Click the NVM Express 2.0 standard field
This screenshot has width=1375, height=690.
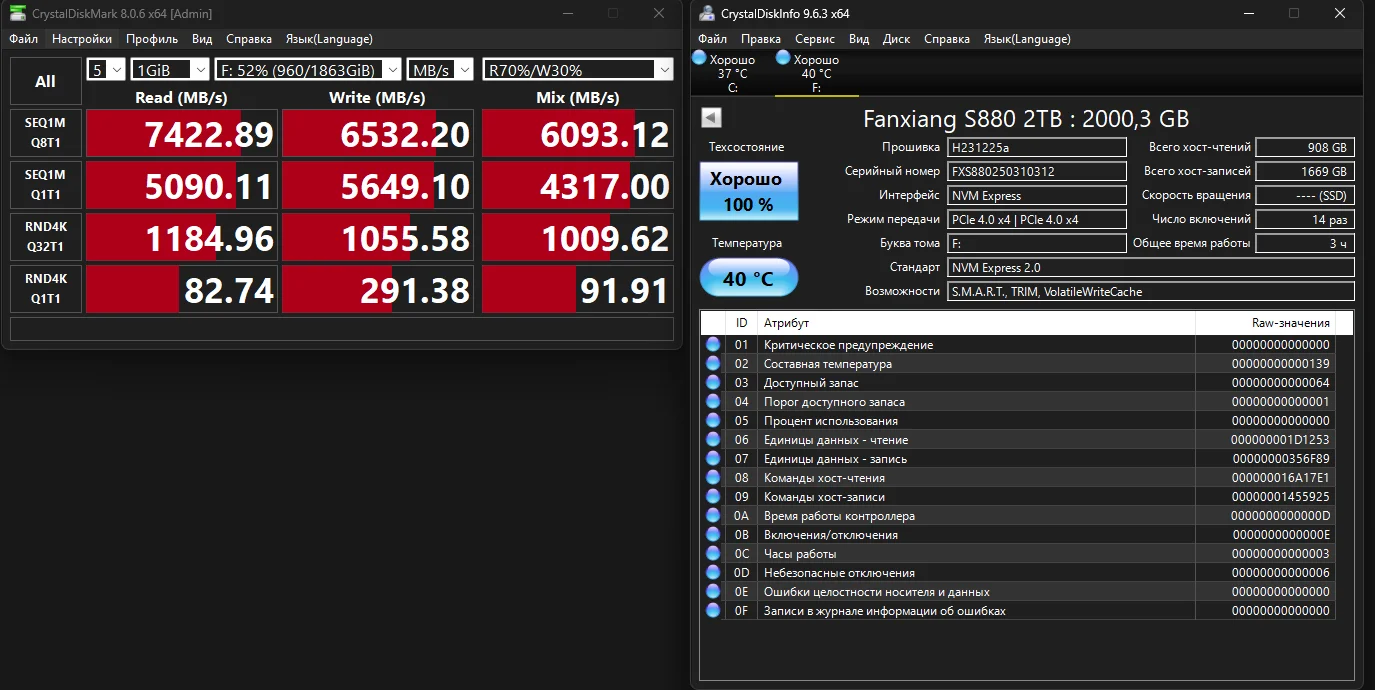tap(1151, 267)
